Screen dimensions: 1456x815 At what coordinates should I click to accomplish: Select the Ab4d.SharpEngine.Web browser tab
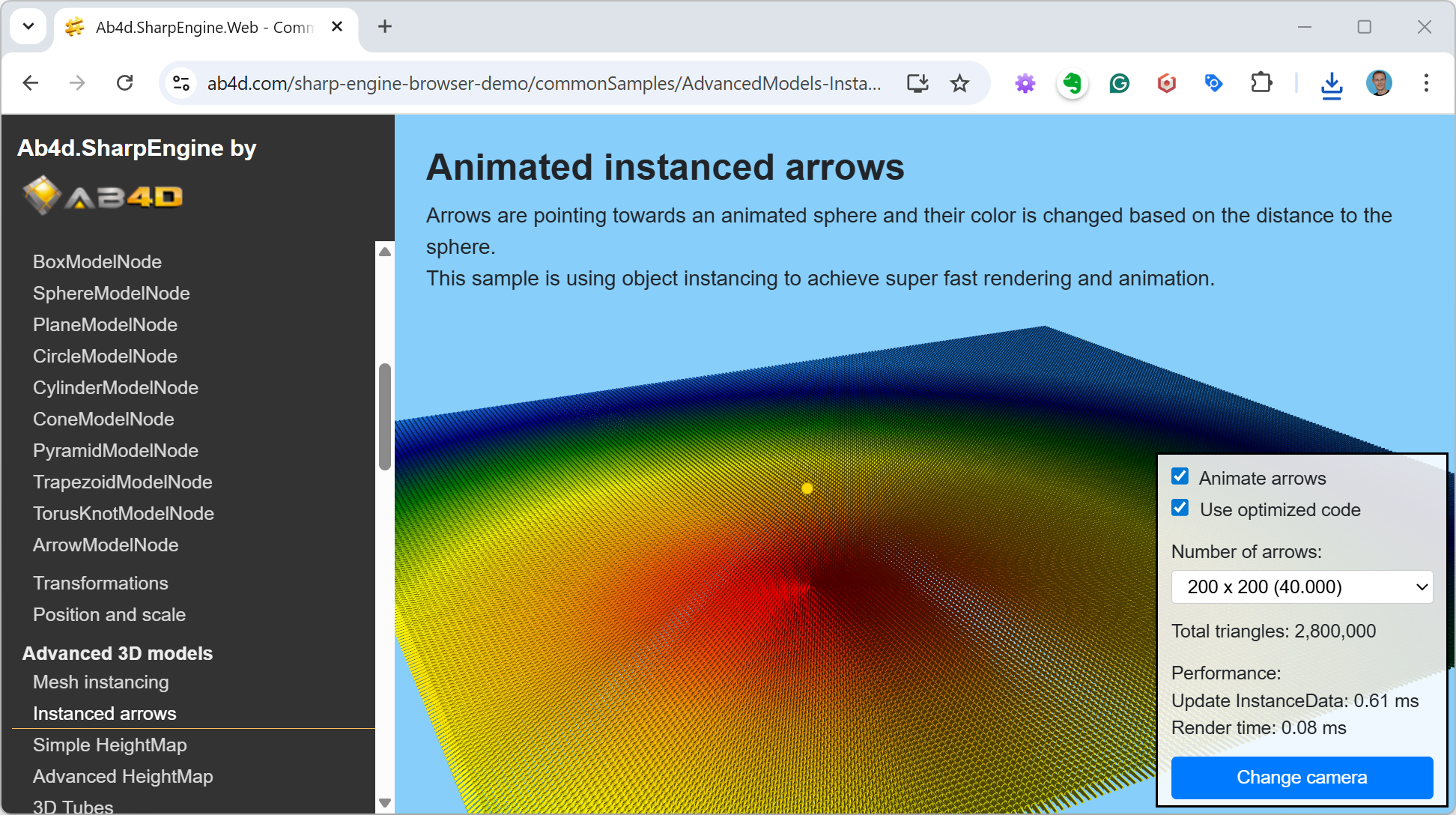coord(204,28)
